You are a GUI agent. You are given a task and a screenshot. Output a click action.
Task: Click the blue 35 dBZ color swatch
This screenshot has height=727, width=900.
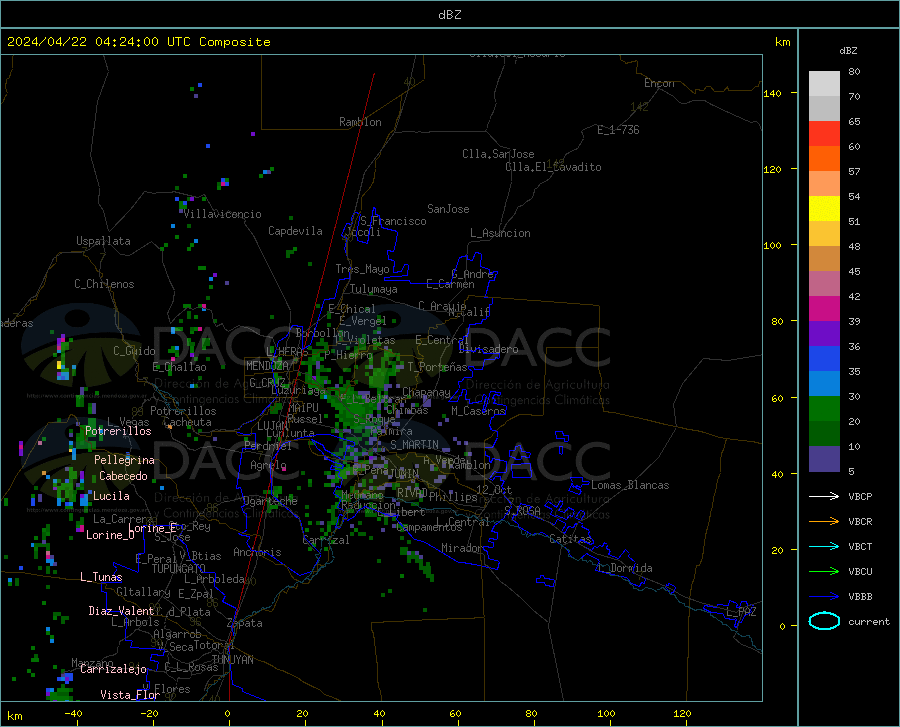pos(824,359)
